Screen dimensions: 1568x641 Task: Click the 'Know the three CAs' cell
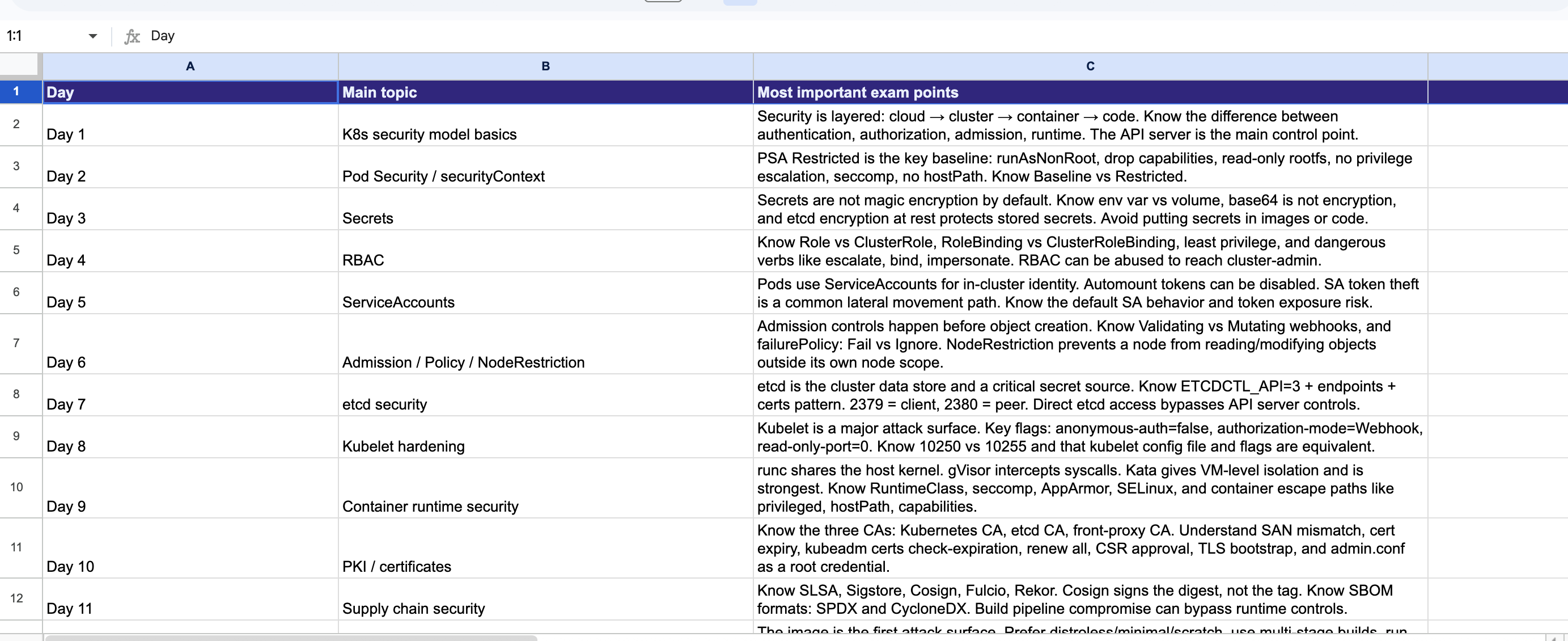(1090, 549)
